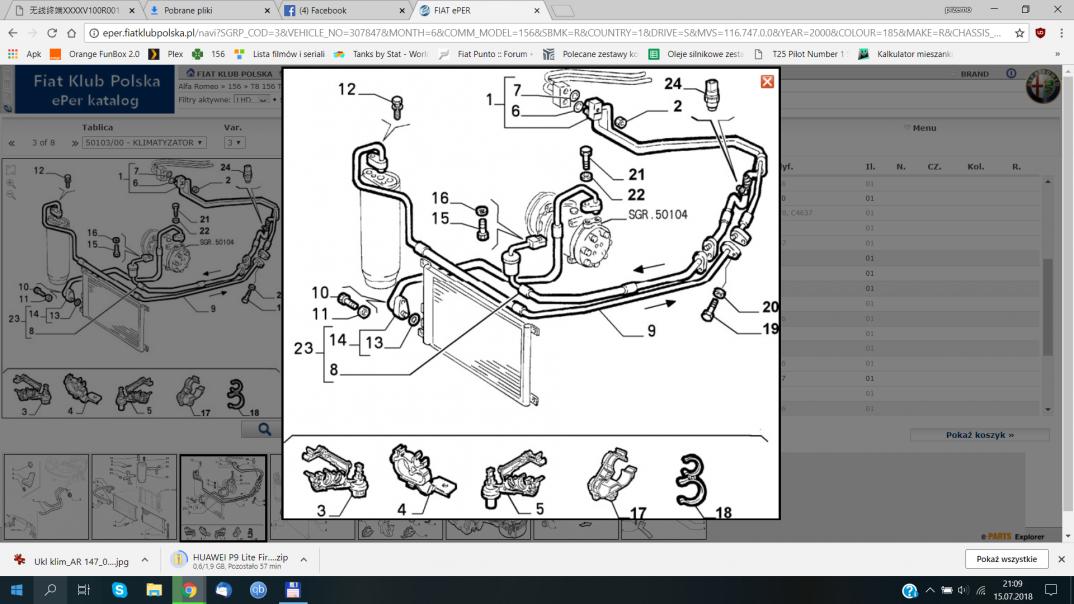The width and height of the screenshot is (1074, 604).
Task: Open Lista filmów i seriali bookmark
Action: [x=280, y=53]
